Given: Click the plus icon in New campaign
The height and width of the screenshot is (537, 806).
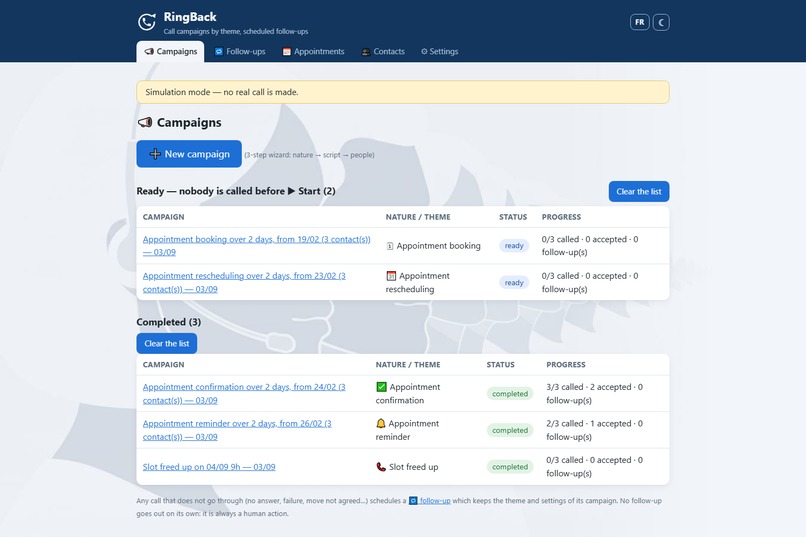Looking at the screenshot, I should (155, 154).
